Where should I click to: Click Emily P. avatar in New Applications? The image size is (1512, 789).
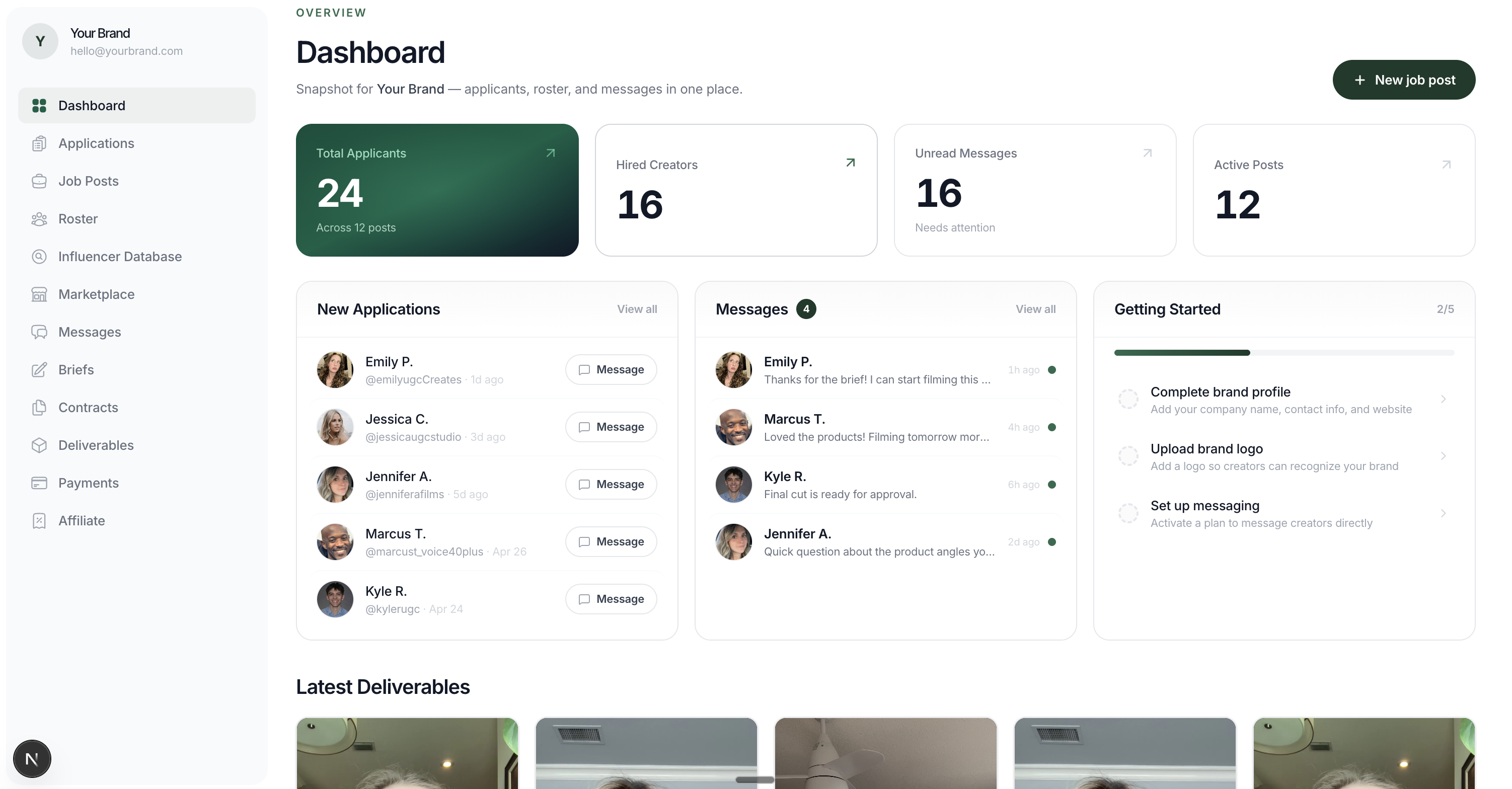click(335, 369)
